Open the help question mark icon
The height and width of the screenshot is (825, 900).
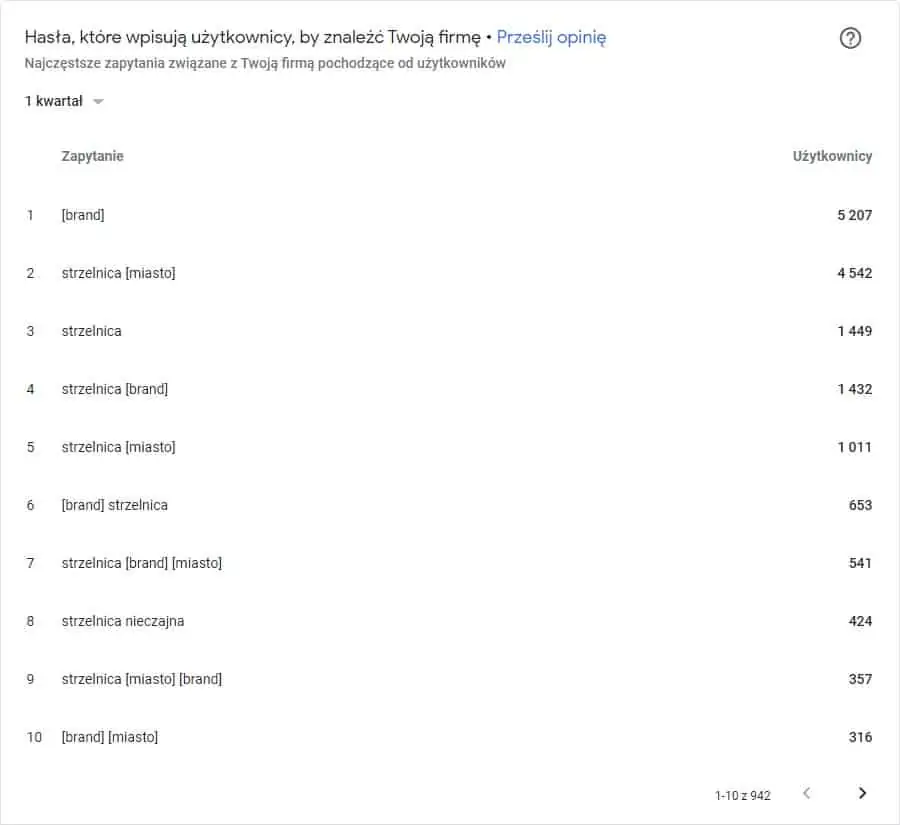[x=850, y=38]
